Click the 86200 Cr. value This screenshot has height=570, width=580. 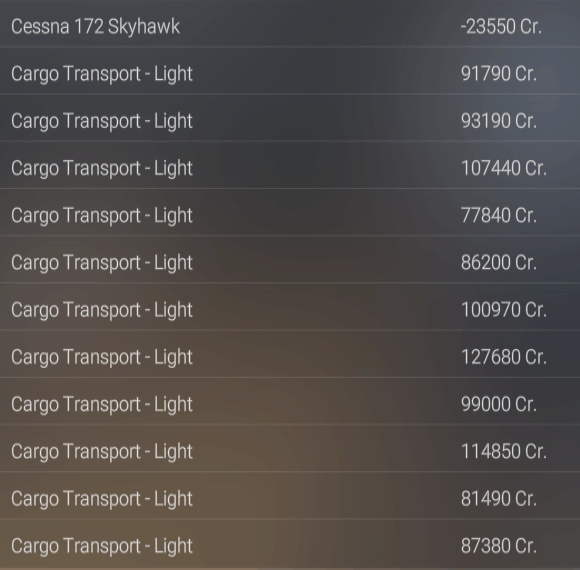499,263
